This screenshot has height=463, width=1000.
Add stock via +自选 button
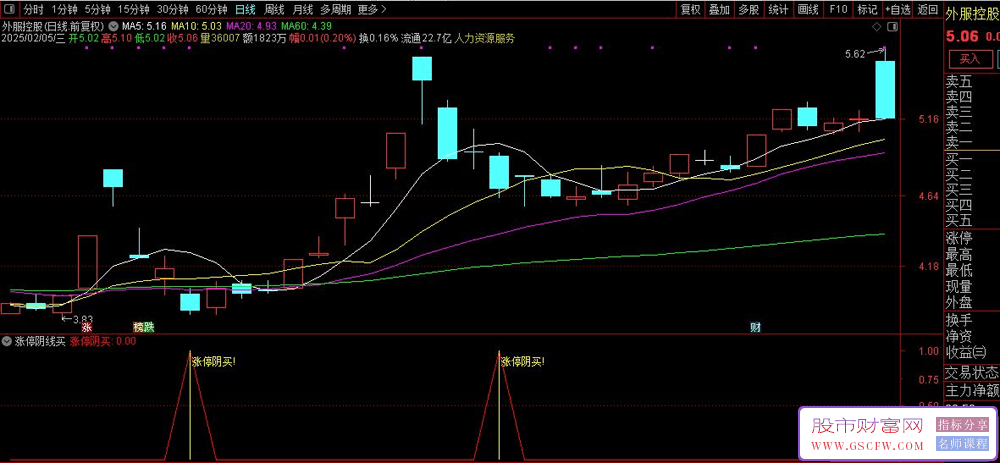[x=898, y=10]
